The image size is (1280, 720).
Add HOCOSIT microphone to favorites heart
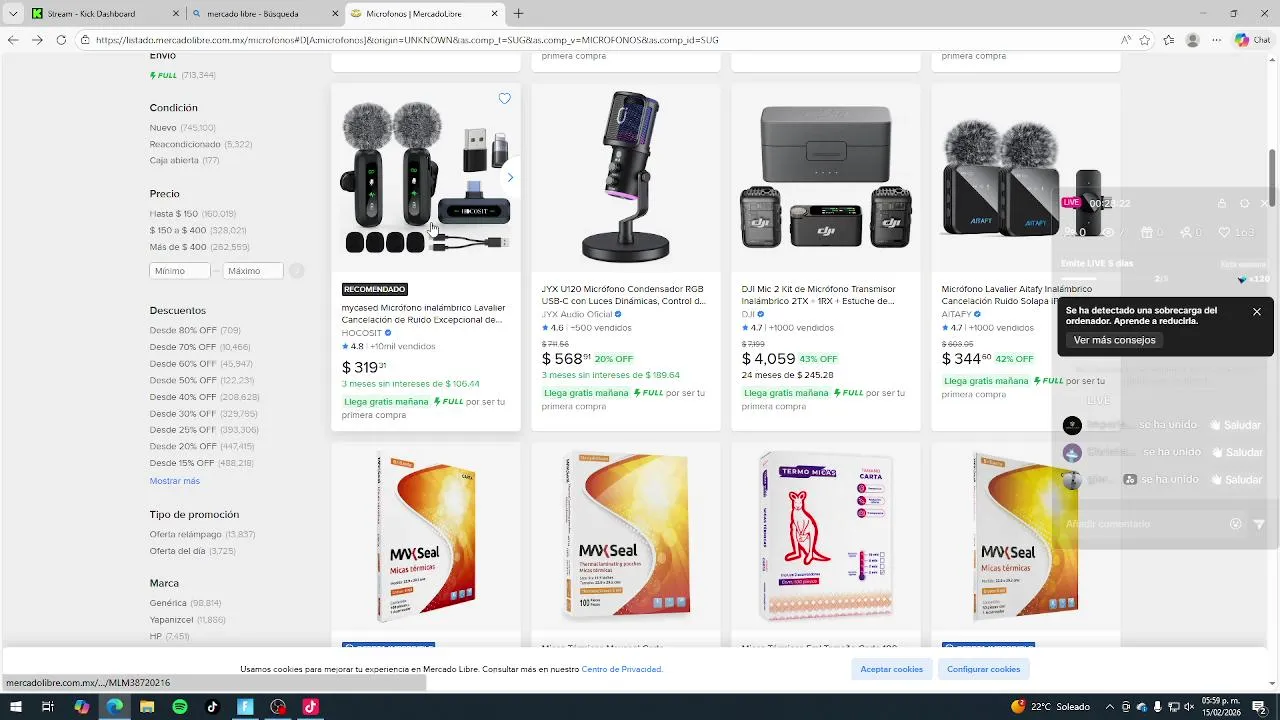[504, 98]
